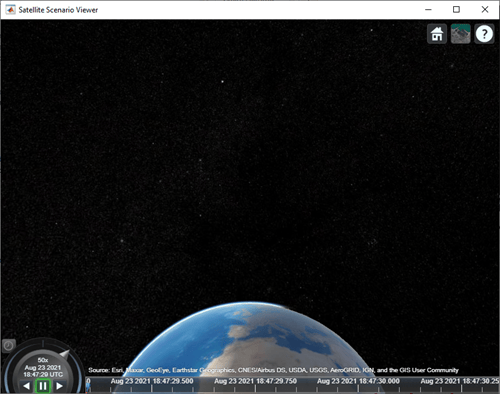
Task: Maximize the Satellite Scenario Viewer window
Action: pyautogui.click(x=456, y=10)
